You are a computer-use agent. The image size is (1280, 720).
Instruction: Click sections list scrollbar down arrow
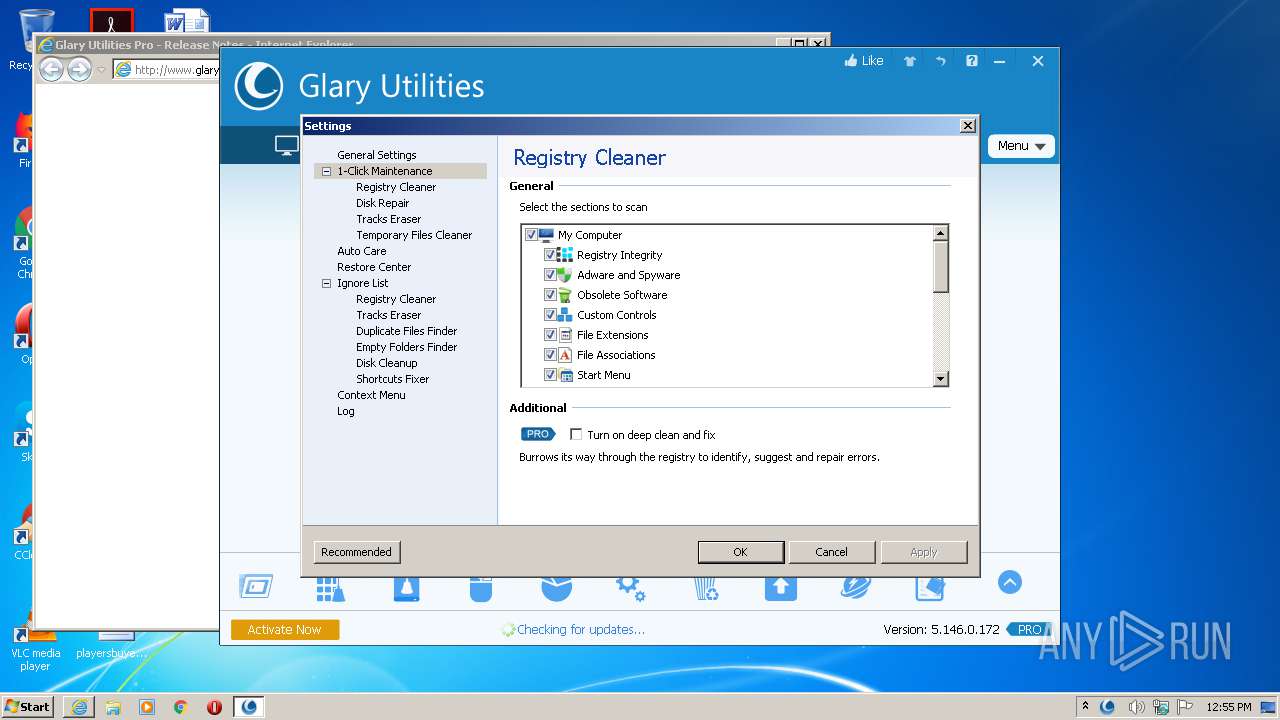(x=940, y=379)
